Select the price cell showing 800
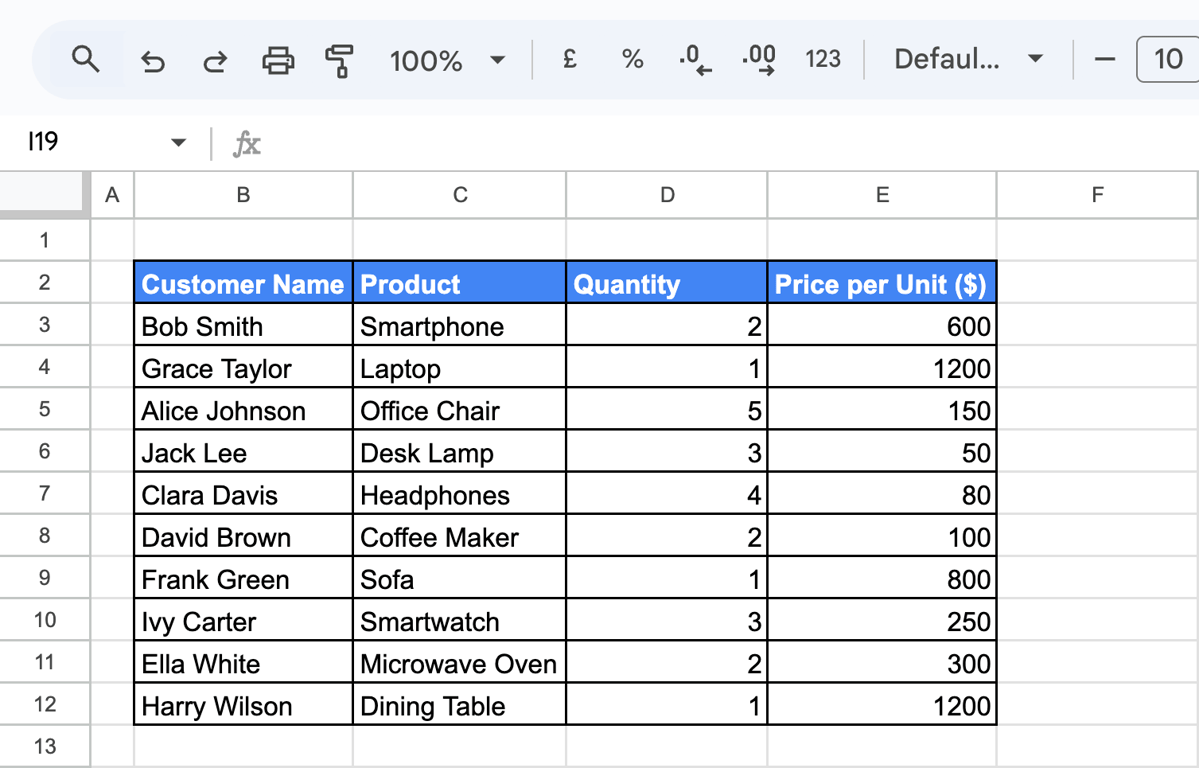 (882, 578)
